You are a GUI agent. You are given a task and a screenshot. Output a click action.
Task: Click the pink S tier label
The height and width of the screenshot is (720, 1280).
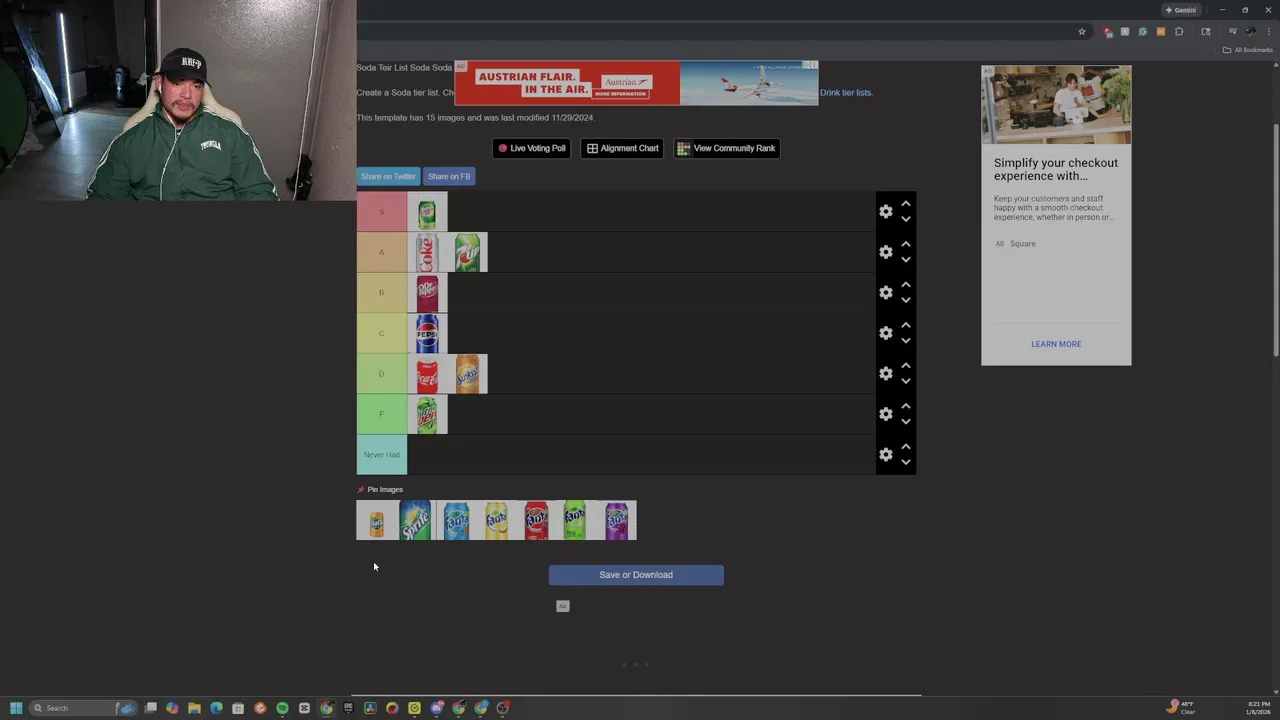tap(382, 211)
